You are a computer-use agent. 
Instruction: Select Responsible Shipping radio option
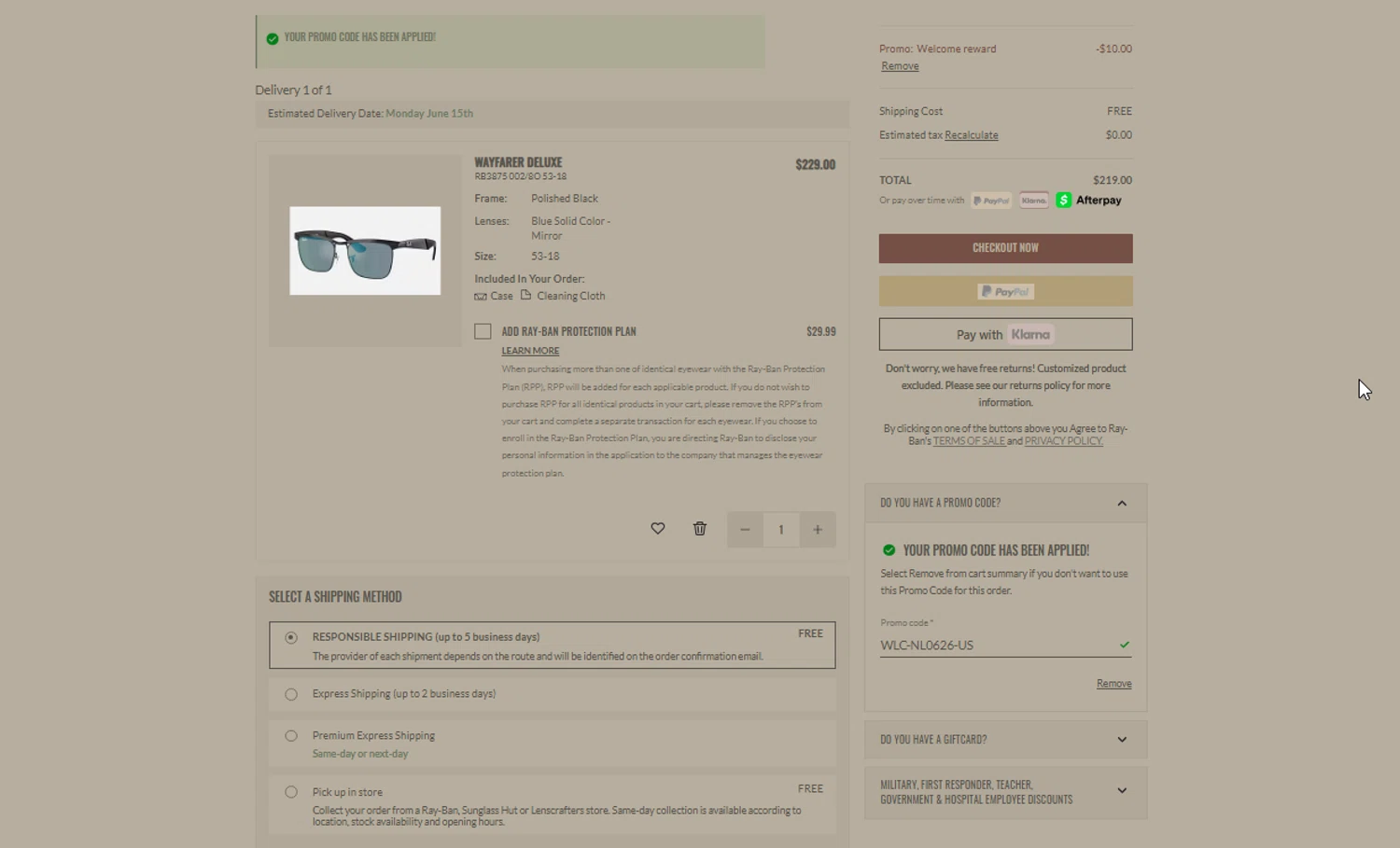(291, 638)
